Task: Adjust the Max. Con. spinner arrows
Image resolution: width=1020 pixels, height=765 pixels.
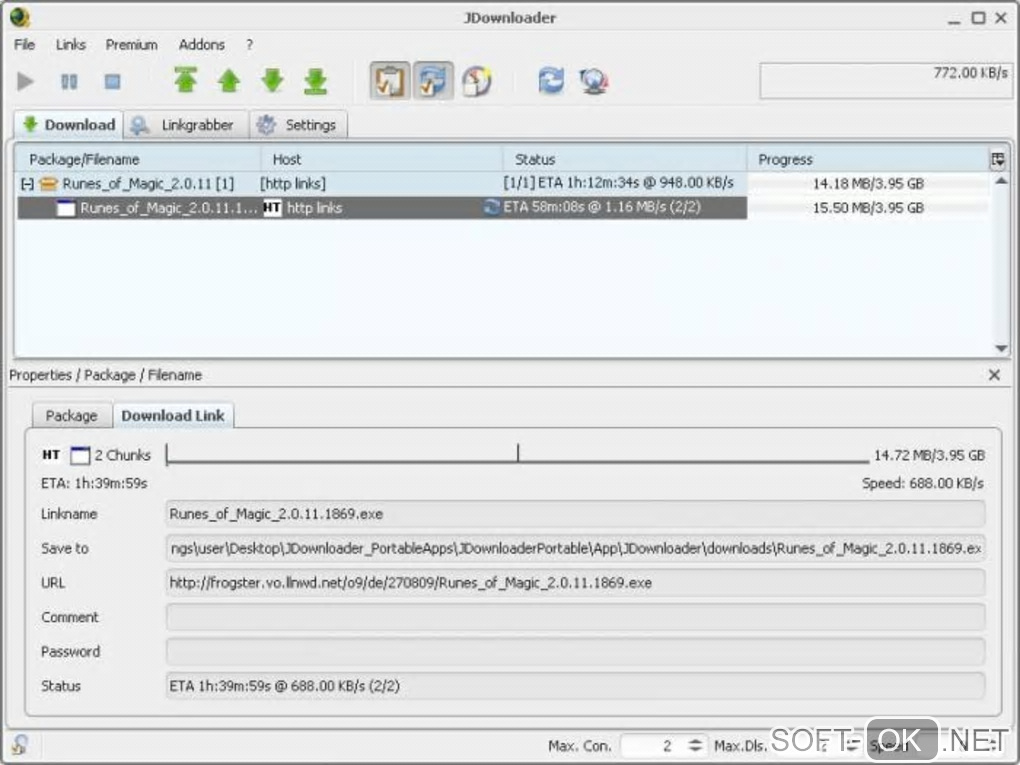Action: click(695, 745)
